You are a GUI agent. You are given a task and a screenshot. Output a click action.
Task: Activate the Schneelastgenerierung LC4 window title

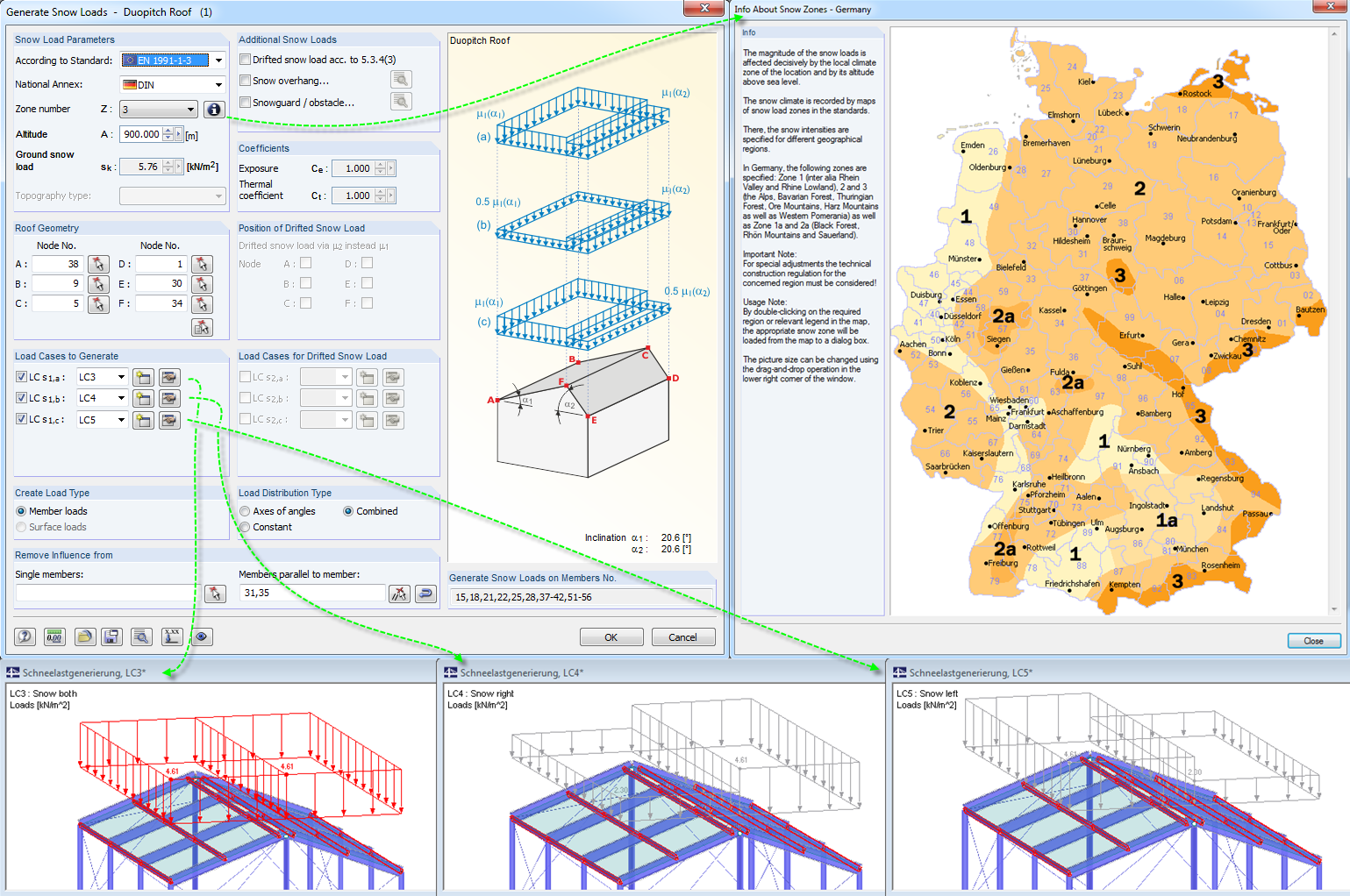pyautogui.click(x=522, y=672)
